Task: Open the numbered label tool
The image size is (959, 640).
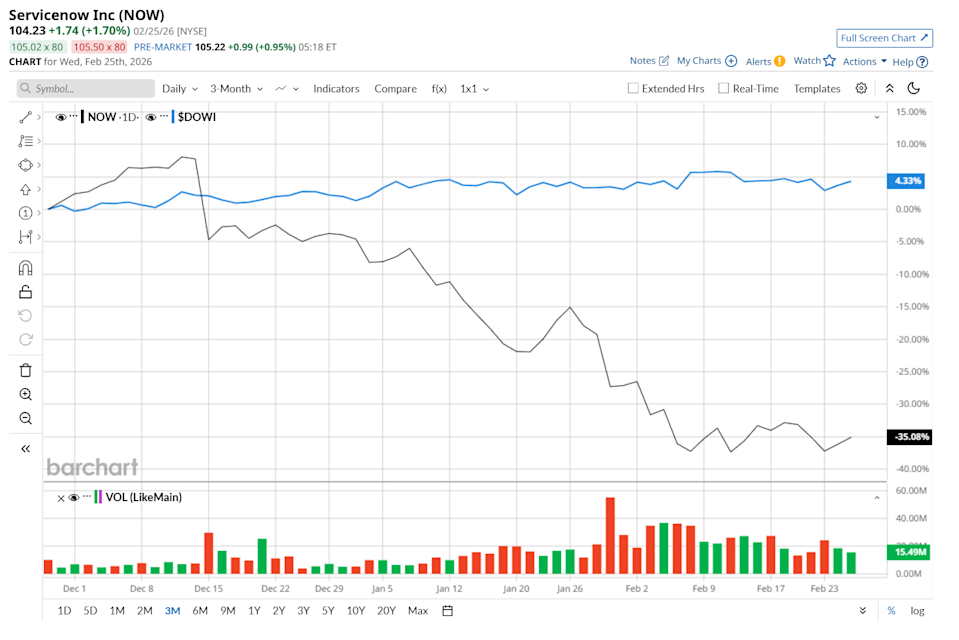Action: (25, 213)
